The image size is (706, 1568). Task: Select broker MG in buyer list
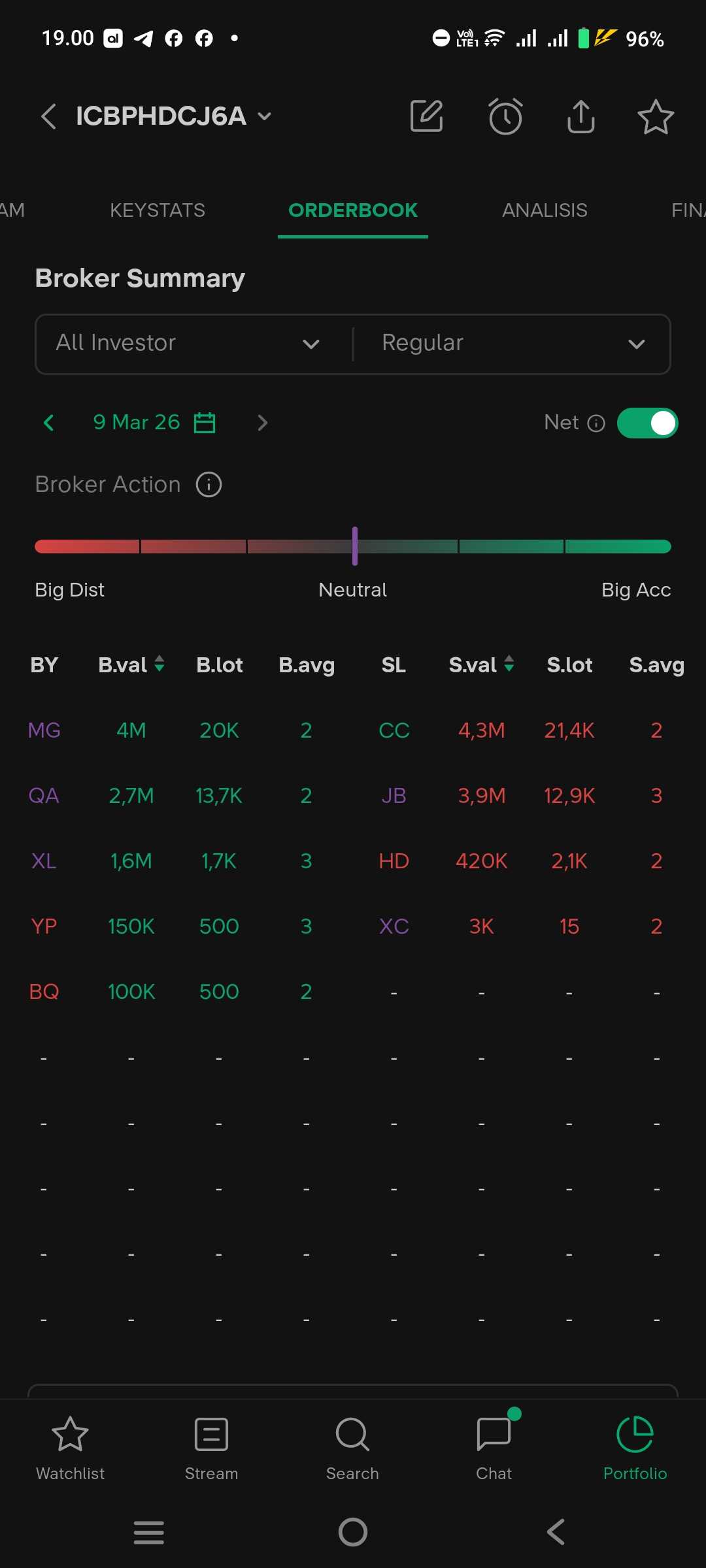coord(44,730)
